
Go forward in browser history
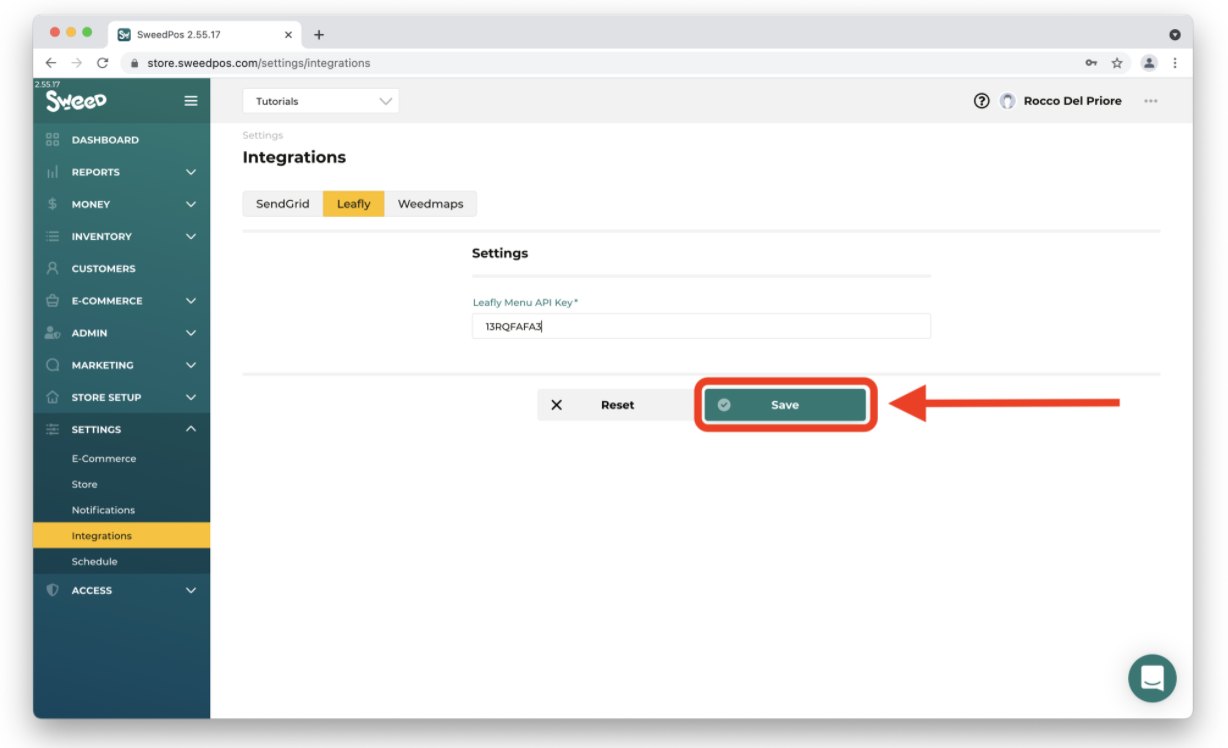click(x=77, y=63)
